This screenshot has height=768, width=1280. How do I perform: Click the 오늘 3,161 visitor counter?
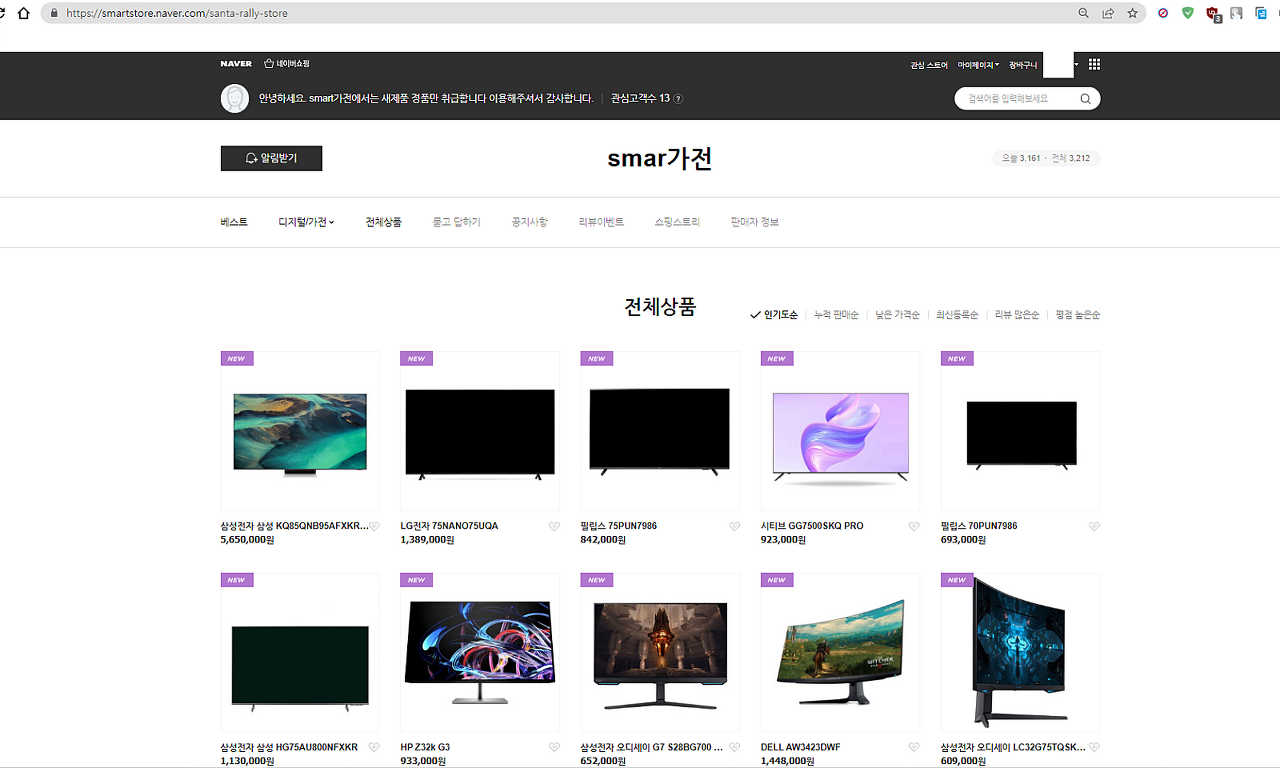click(x=1021, y=158)
